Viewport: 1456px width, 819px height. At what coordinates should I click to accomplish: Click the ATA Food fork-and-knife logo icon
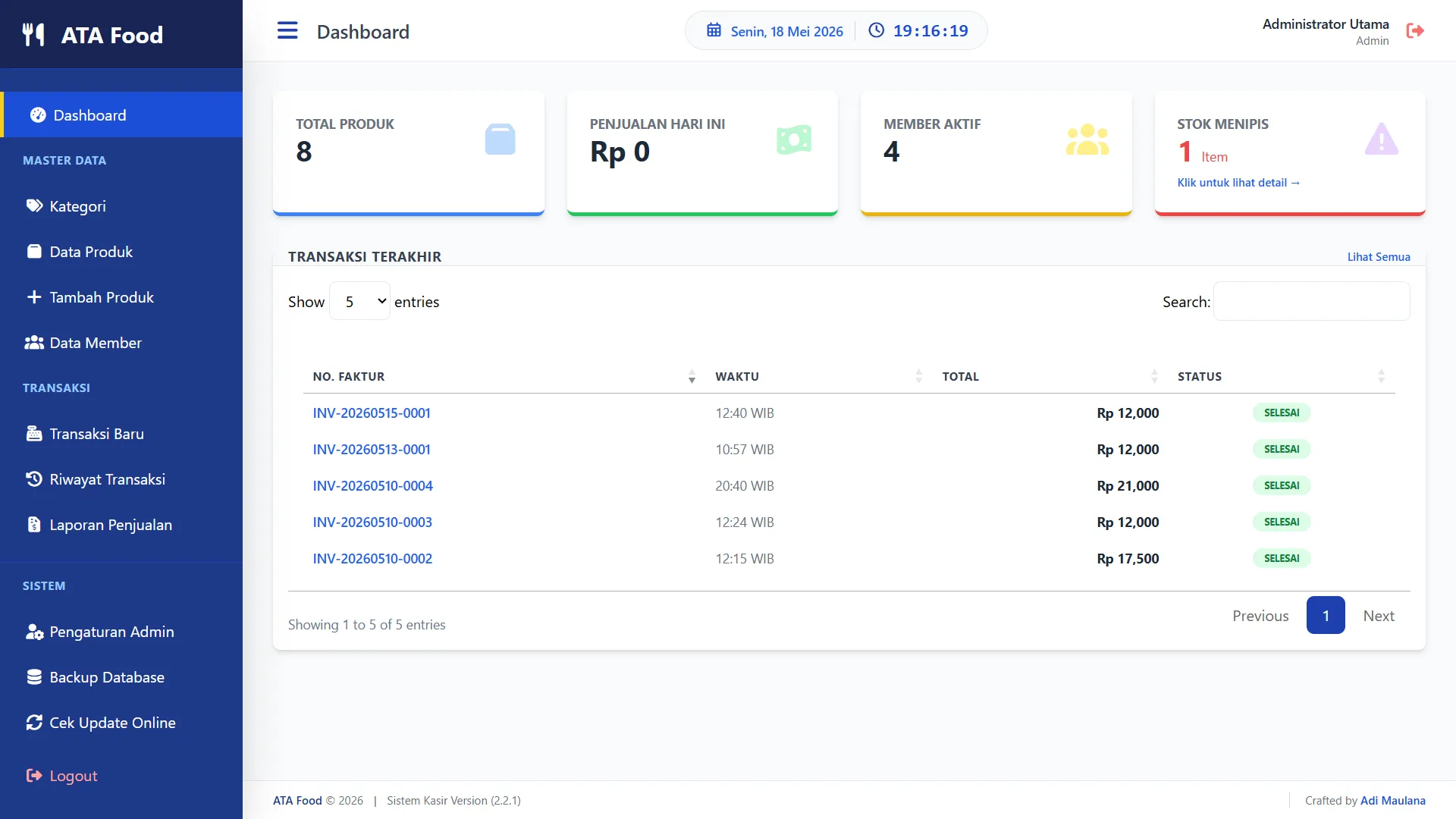[33, 35]
